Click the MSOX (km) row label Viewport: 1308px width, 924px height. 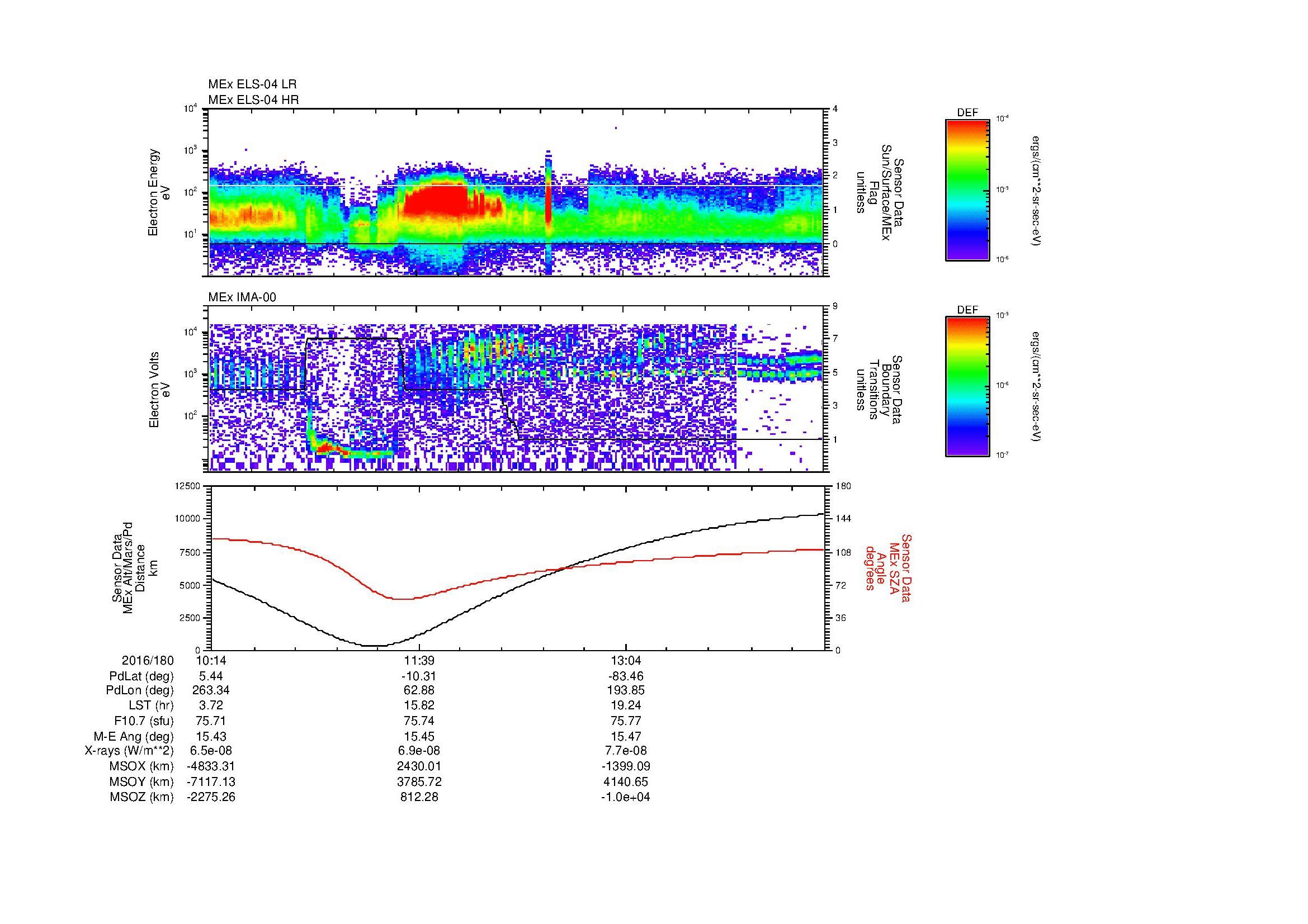pyautogui.click(x=141, y=766)
